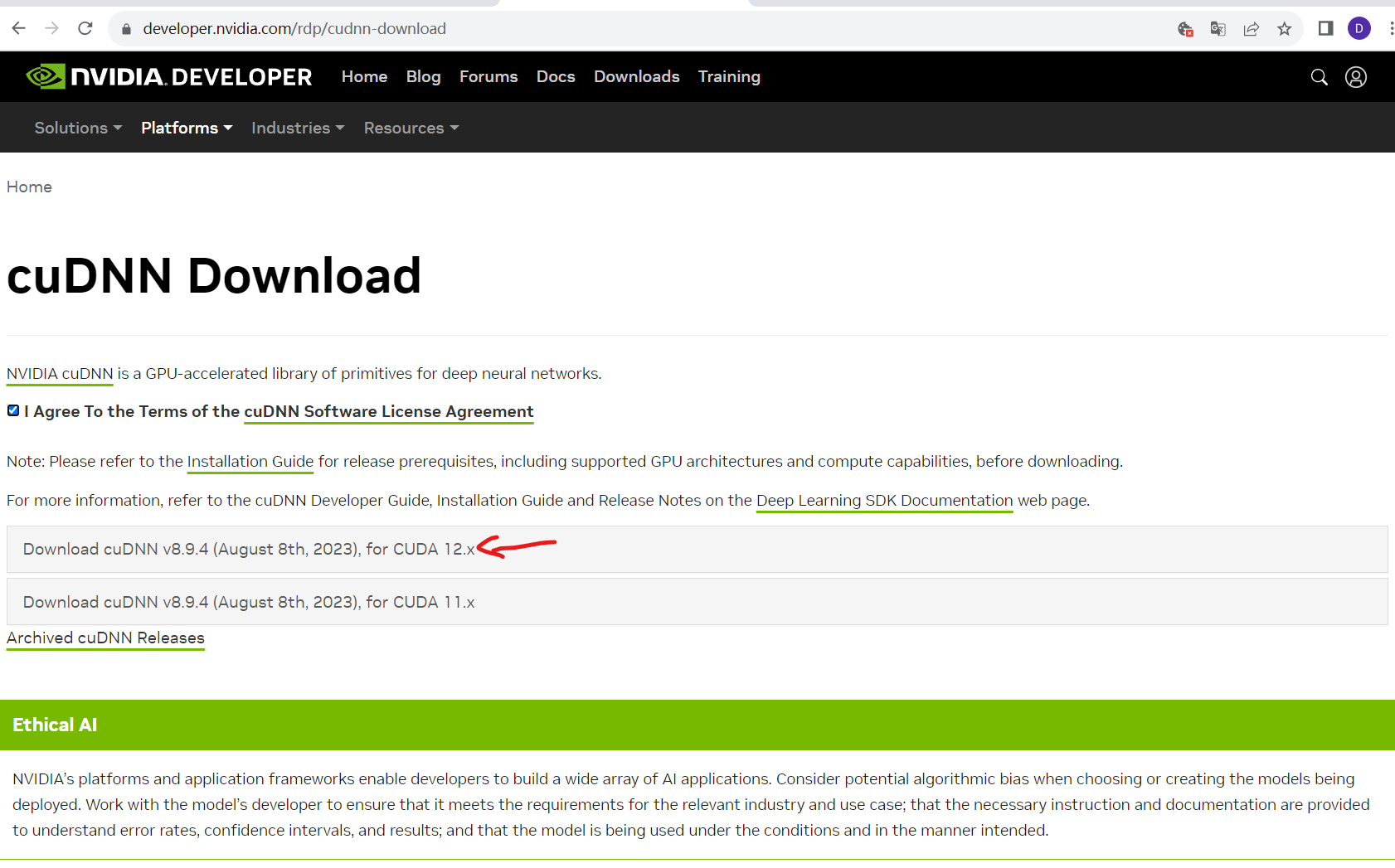
Task: Bookmark this page with star
Action: coord(1285,29)
